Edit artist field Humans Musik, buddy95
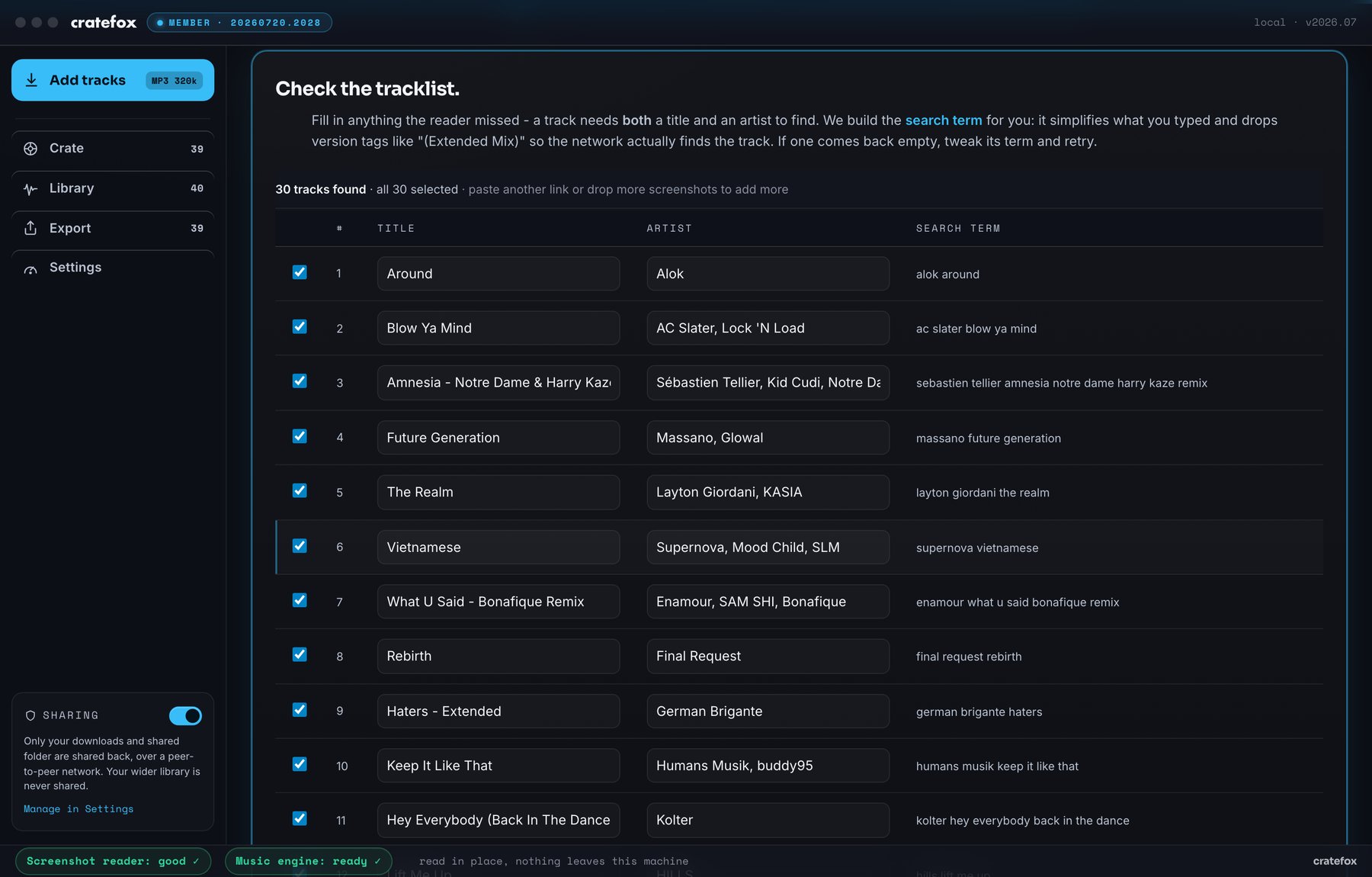The width and height of the screenshot is (1372, 877). [768, 766]
